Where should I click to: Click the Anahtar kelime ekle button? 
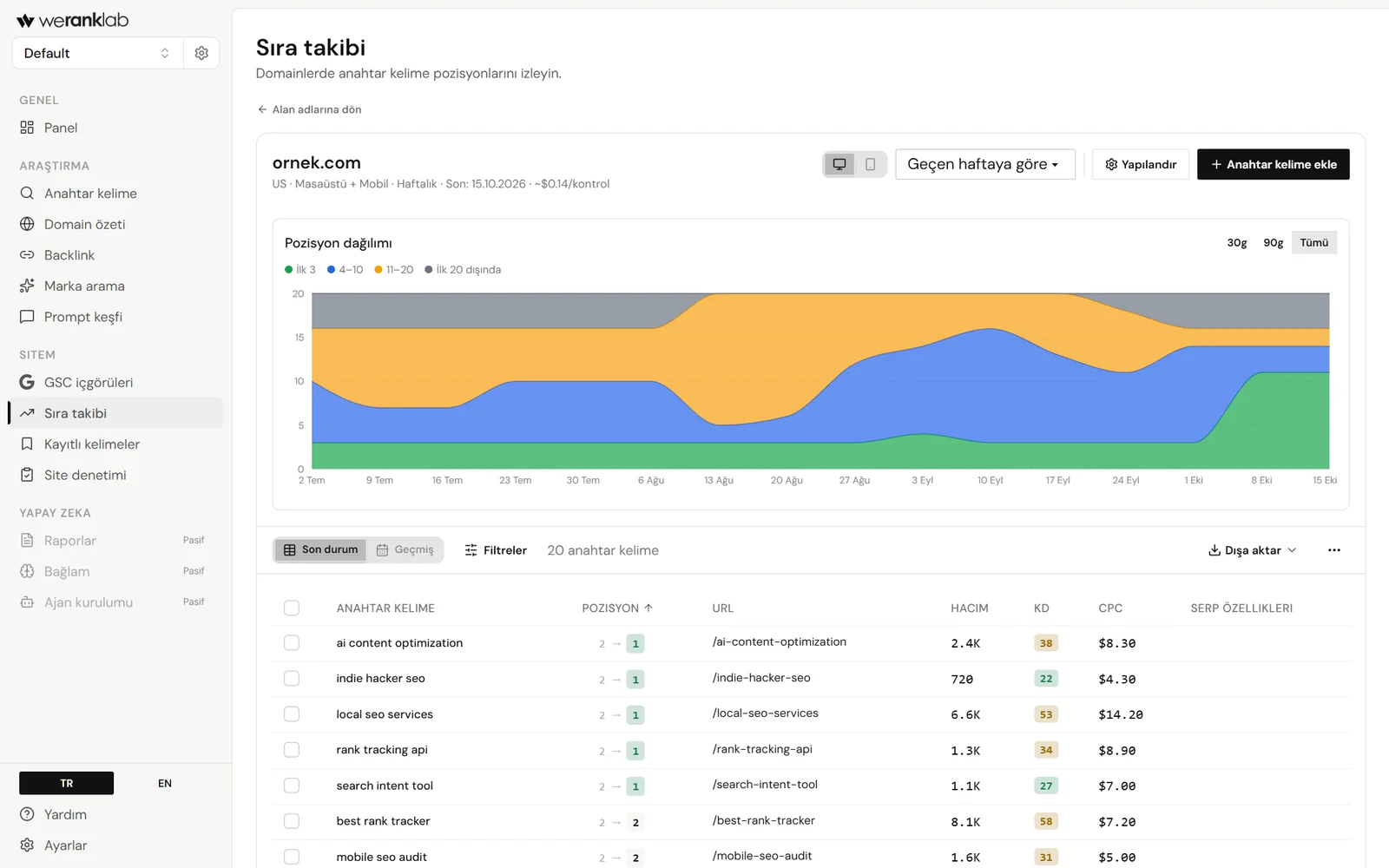click(1274, 164)
